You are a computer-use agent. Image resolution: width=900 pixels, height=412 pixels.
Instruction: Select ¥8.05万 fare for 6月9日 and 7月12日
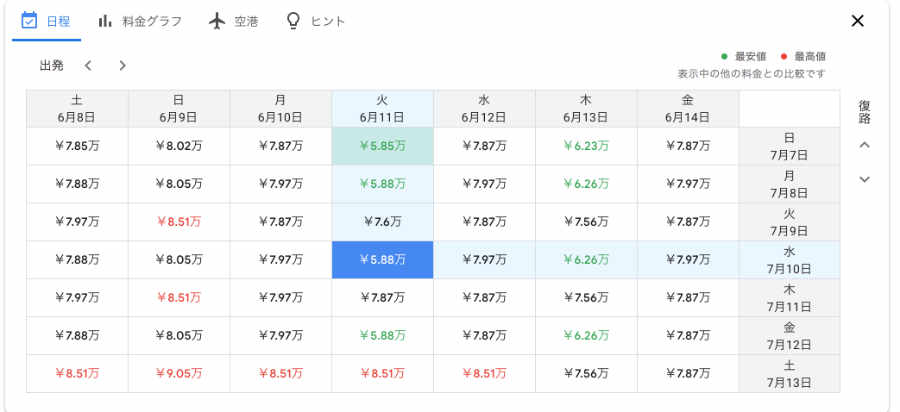[179, 336]
